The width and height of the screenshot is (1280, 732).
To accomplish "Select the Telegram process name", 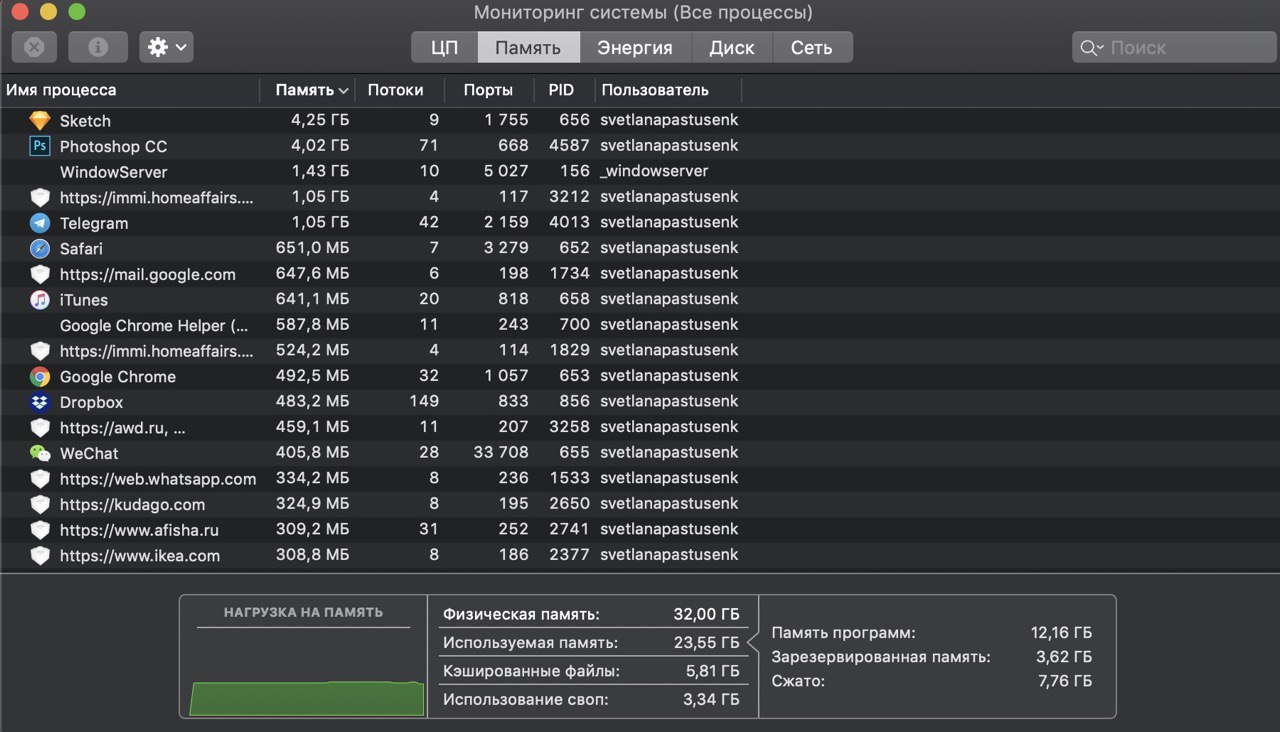I will 94,223.
